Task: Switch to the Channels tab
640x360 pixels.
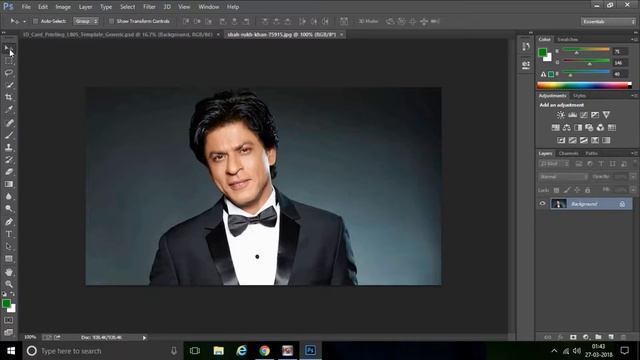Action: pos(569,153)
